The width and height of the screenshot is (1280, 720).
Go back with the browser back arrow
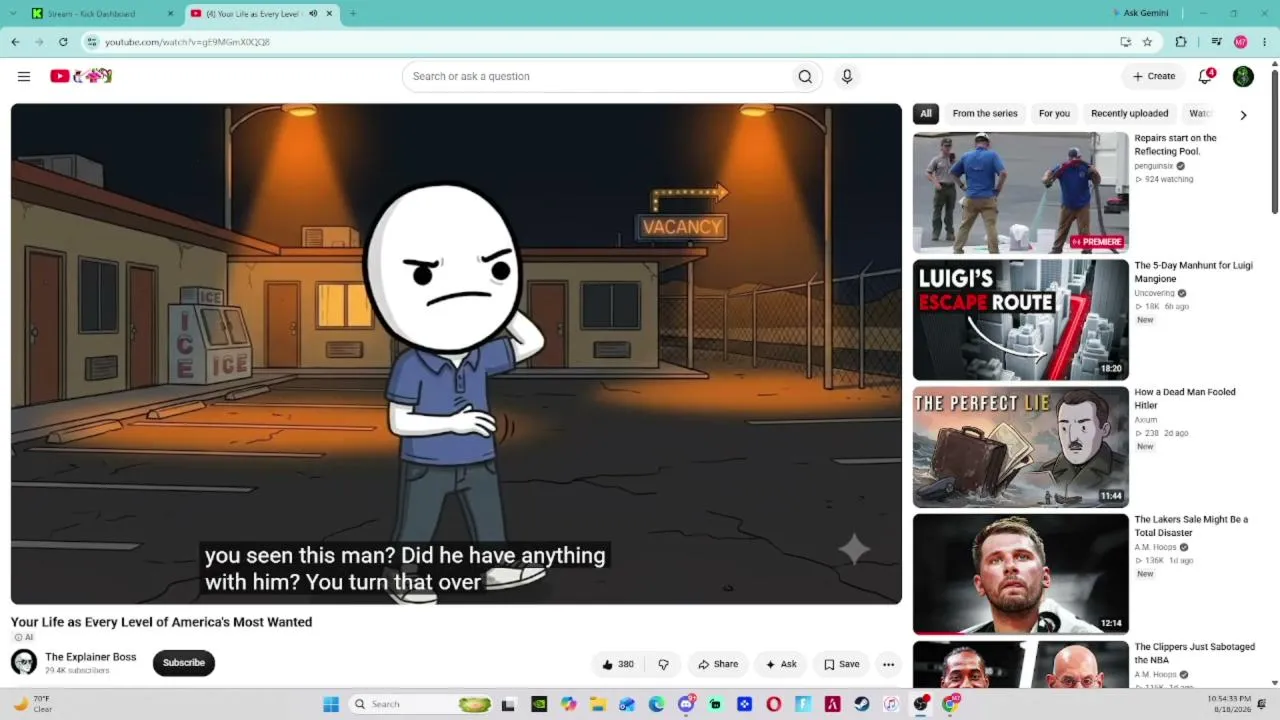(x=15, y=42)
